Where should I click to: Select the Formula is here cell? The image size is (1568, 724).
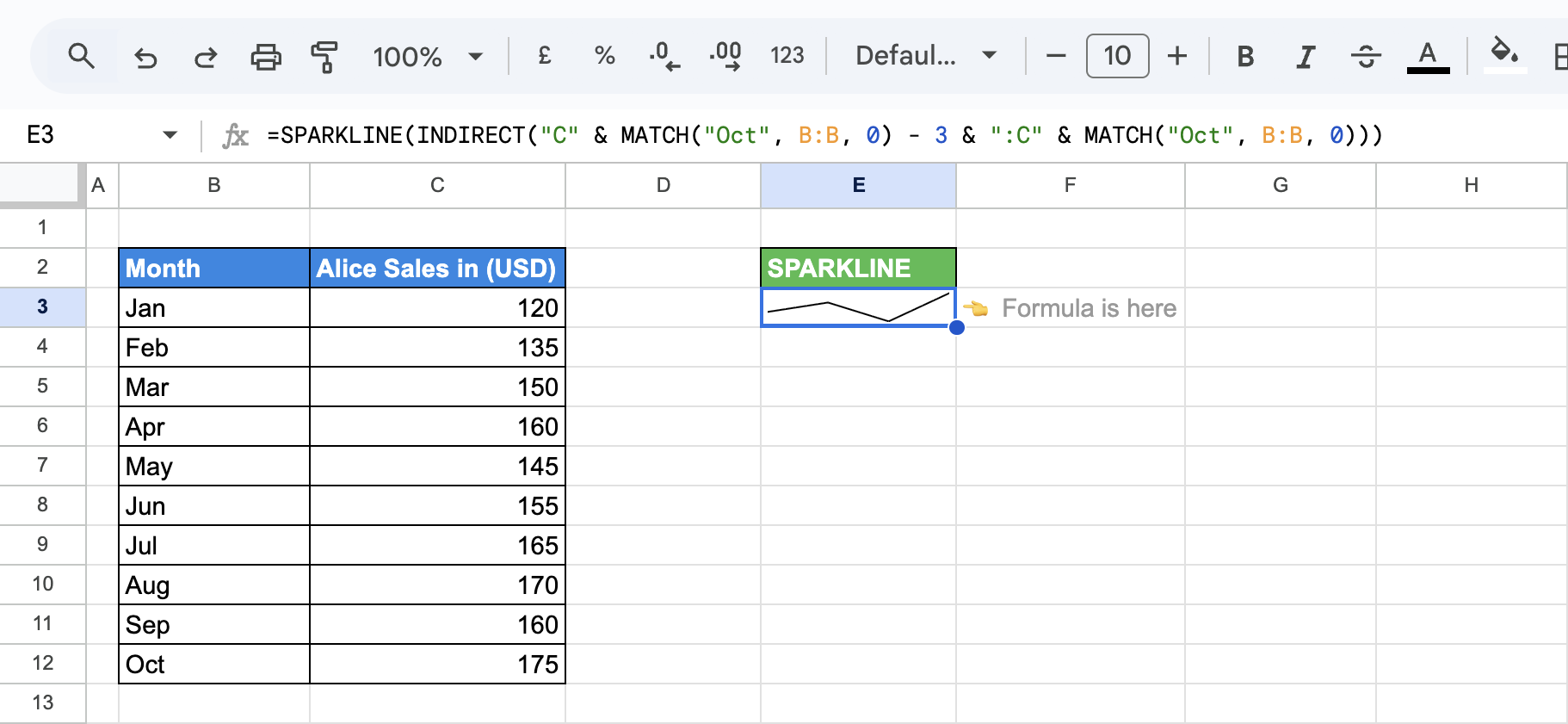pyautogui.click(x=1071, y=307)
